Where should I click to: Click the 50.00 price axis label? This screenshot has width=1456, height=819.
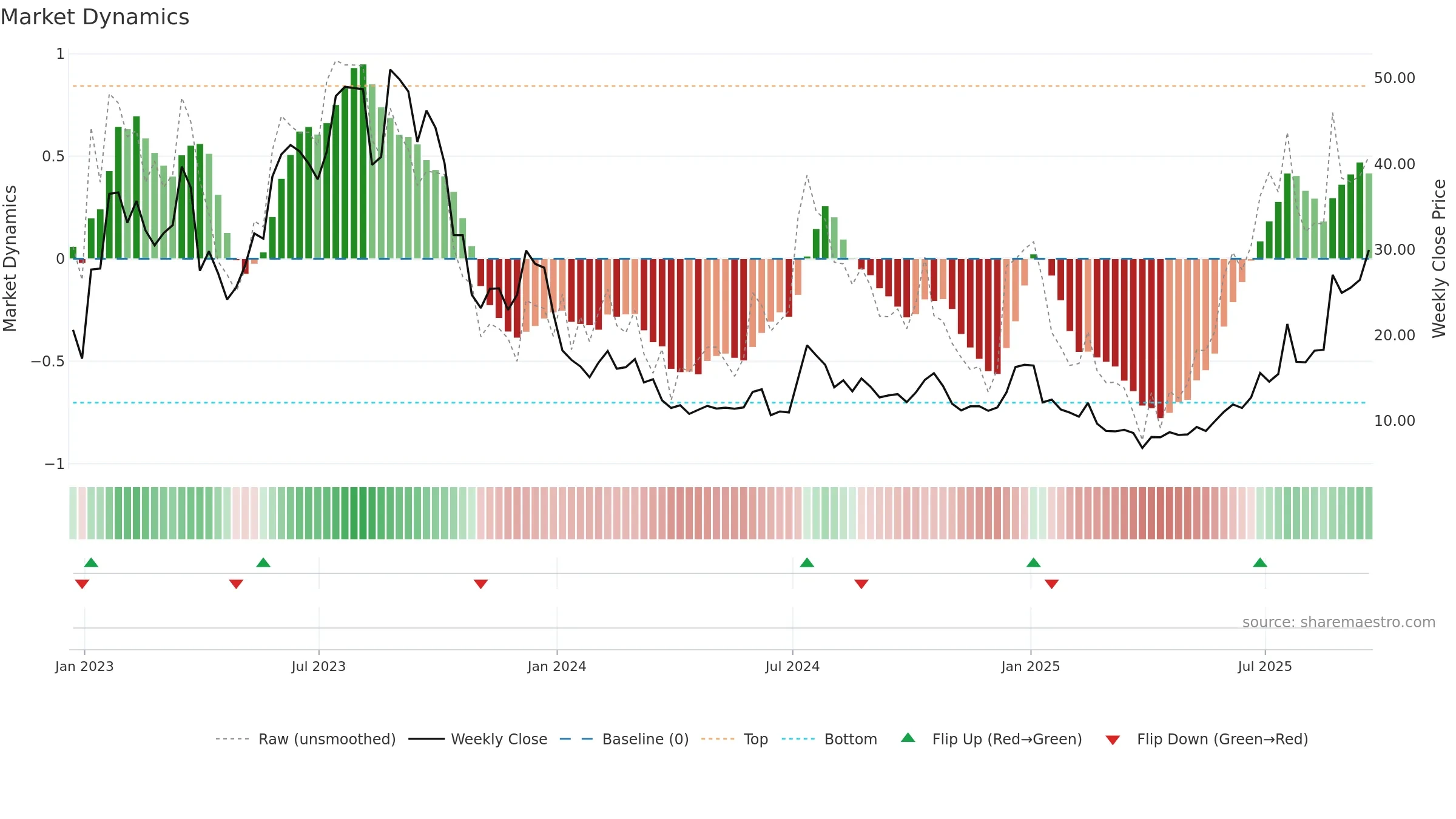(x=1395, y=78)
